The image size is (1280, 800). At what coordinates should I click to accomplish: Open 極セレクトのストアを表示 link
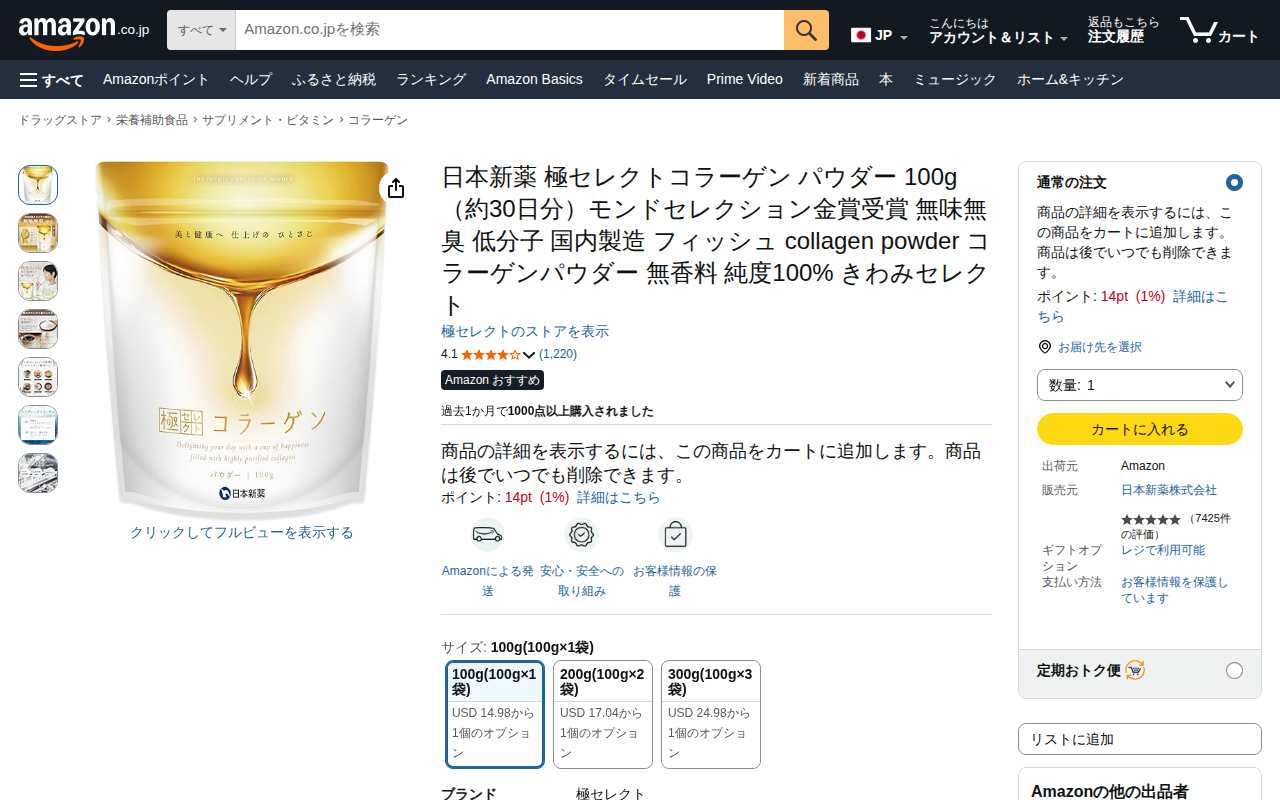[x=525, y=332]
